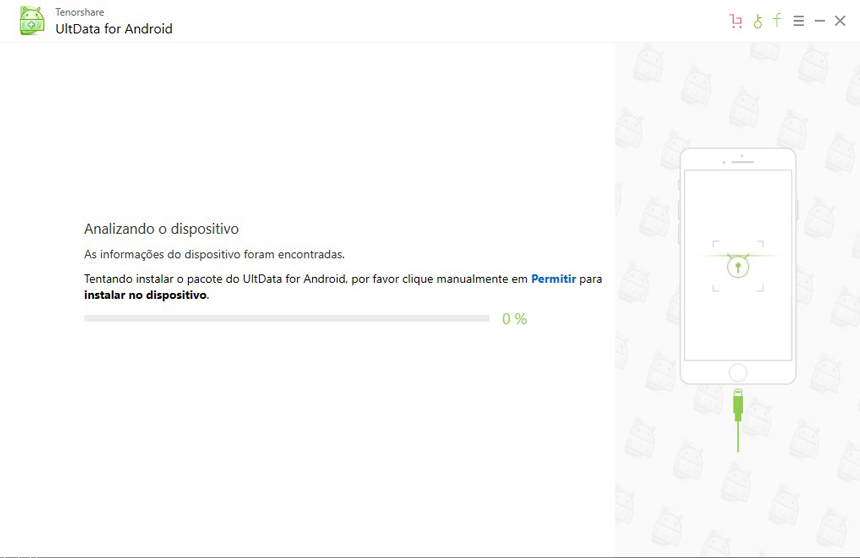860x558 pixels.
Task: Open the purchase shopping cart icon
Action: pyautogui.click(x=736, y=21)
